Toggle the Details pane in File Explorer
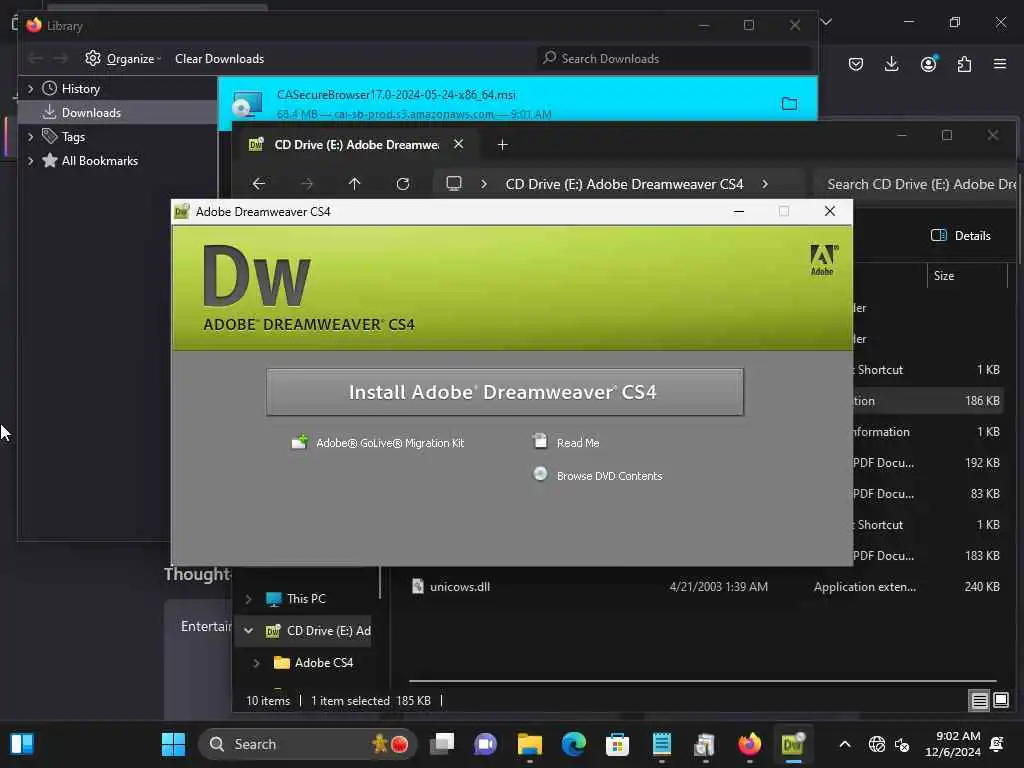The image size is (1024, 768). [961, 236]
